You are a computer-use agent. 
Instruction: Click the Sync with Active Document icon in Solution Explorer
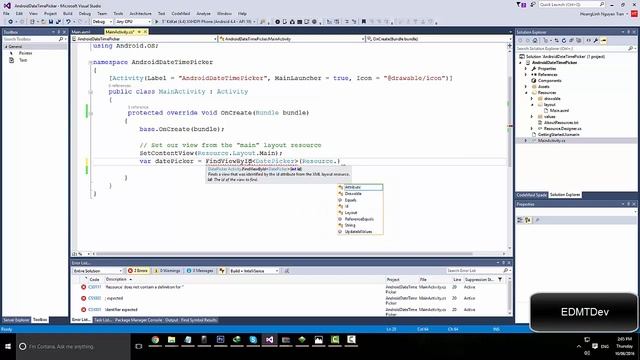click(x=556, y=40)
